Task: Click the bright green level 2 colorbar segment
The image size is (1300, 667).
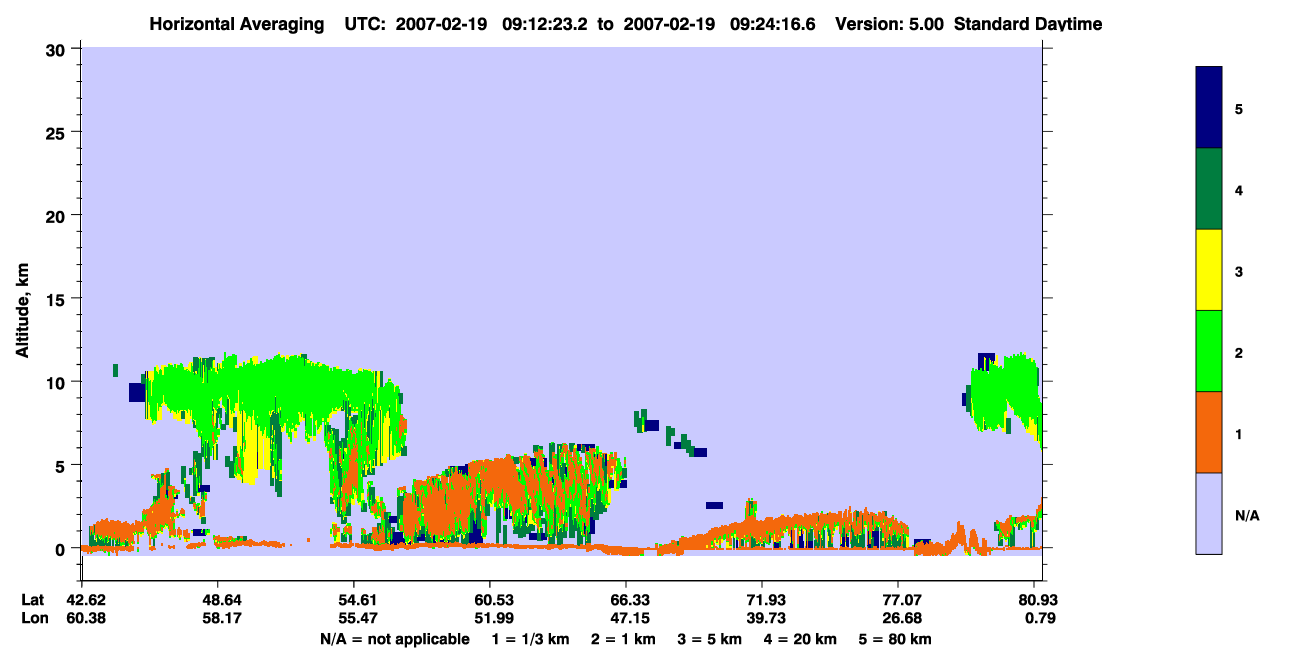Action: pyautogui.click(x=1209, y=351)
